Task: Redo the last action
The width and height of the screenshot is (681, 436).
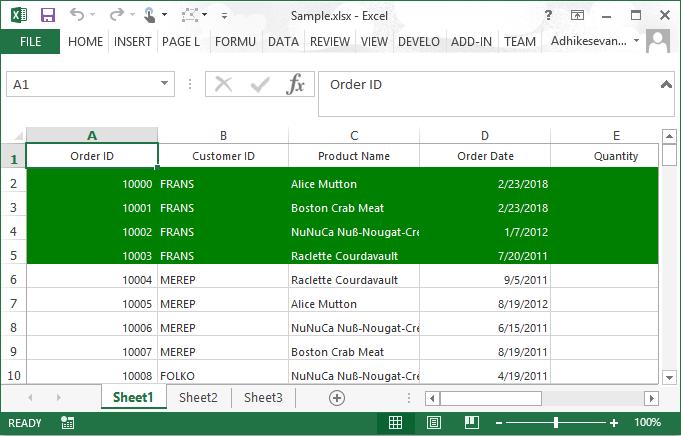Action: (116, 15)
